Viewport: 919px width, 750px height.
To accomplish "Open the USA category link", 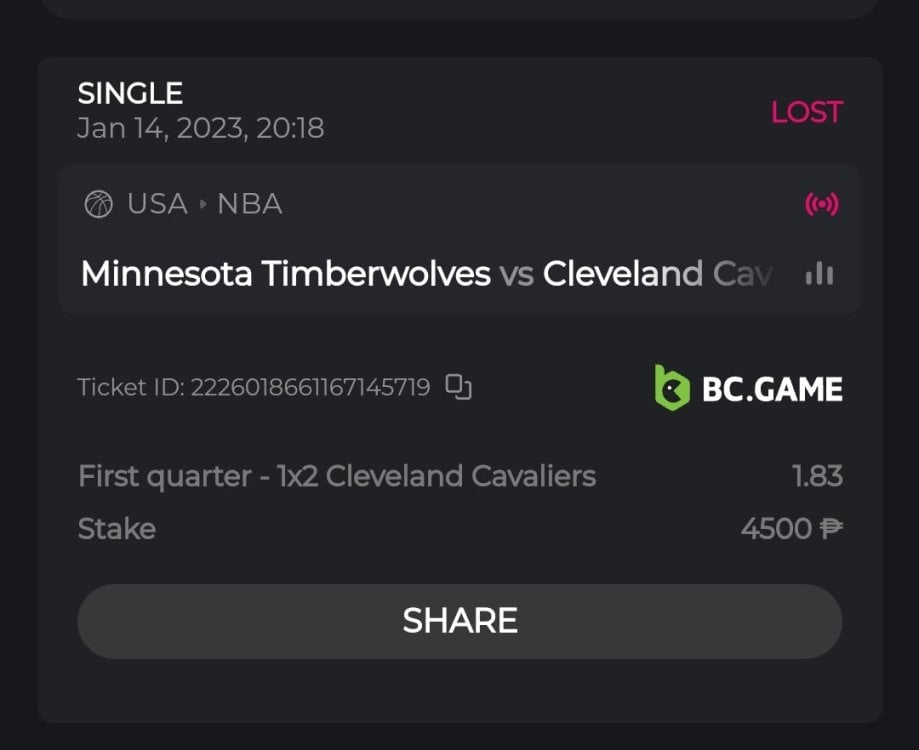I will pos(157,205).
